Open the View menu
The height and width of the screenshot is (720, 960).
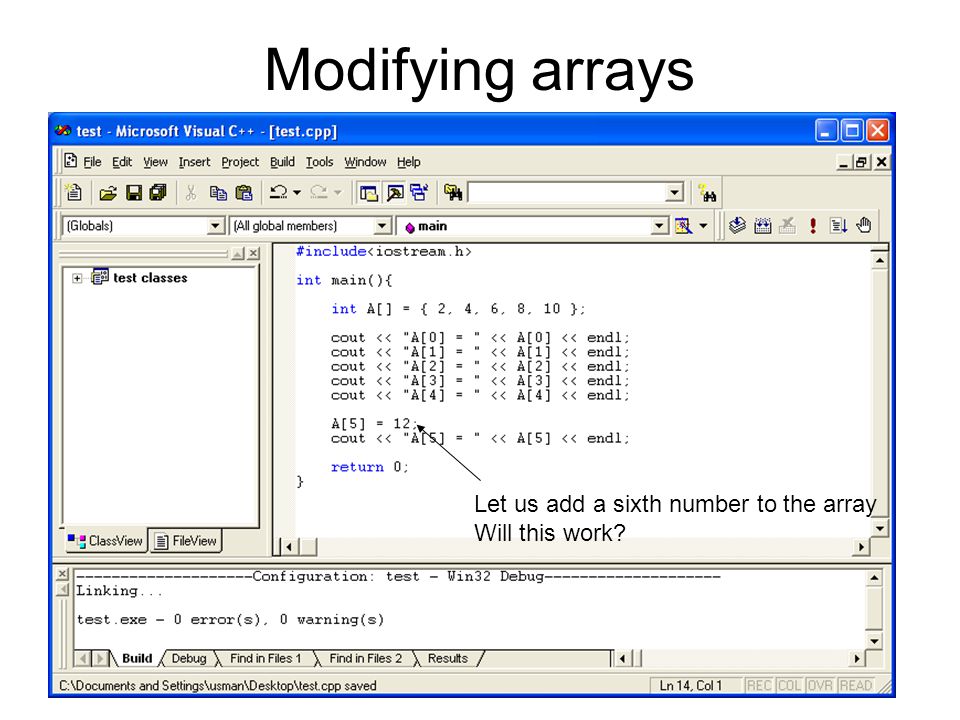coord(155,162)
